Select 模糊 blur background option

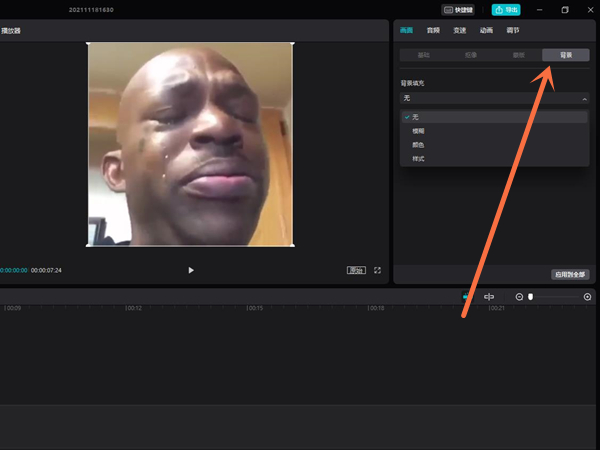pyautogui.click(x=418, y=131)
